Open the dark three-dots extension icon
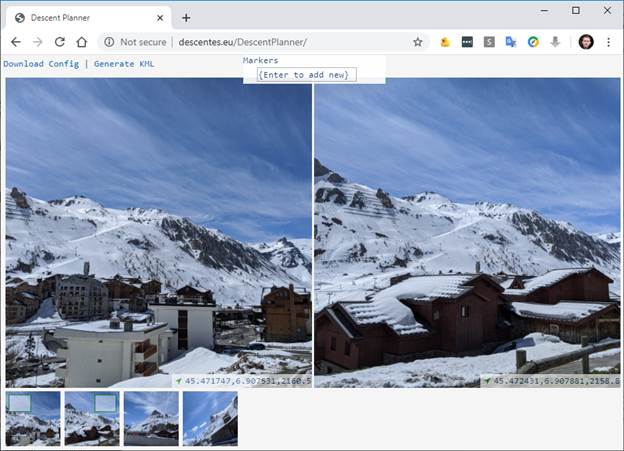 467,42
